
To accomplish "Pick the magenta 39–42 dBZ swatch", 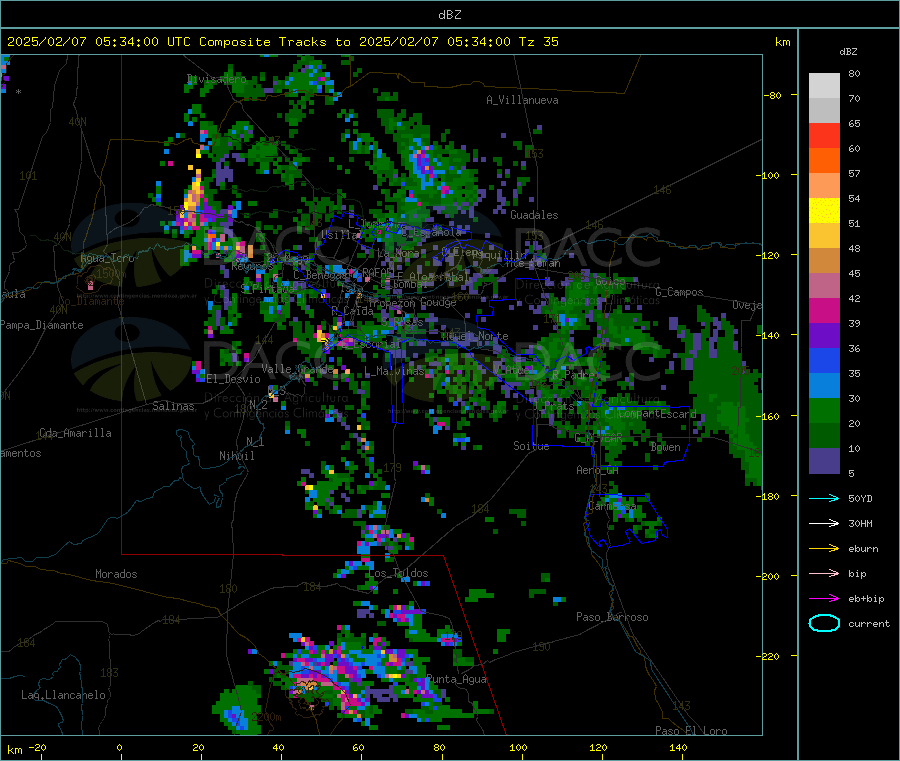I will click(824, 311).
